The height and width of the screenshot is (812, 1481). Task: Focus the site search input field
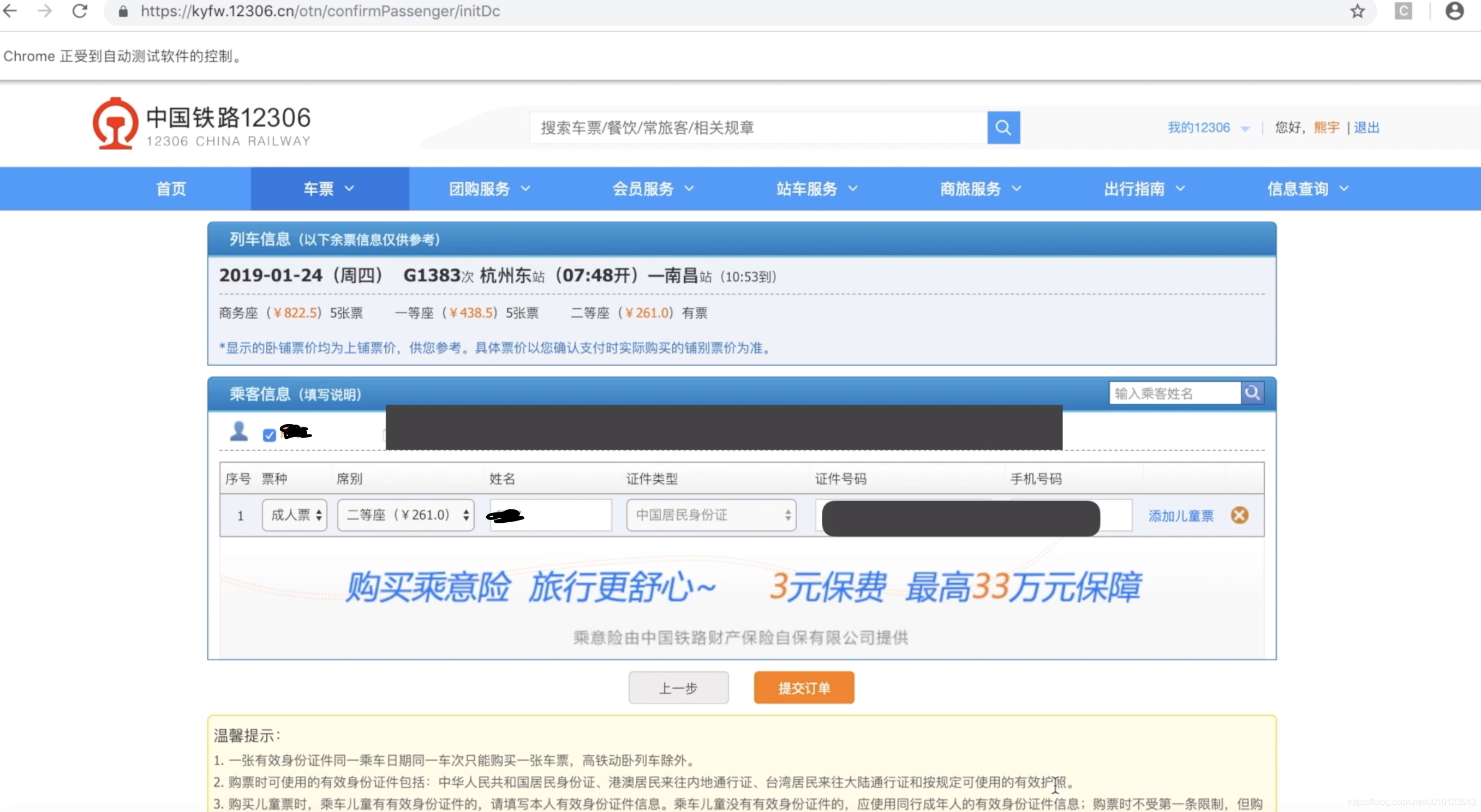coord(759,128)
